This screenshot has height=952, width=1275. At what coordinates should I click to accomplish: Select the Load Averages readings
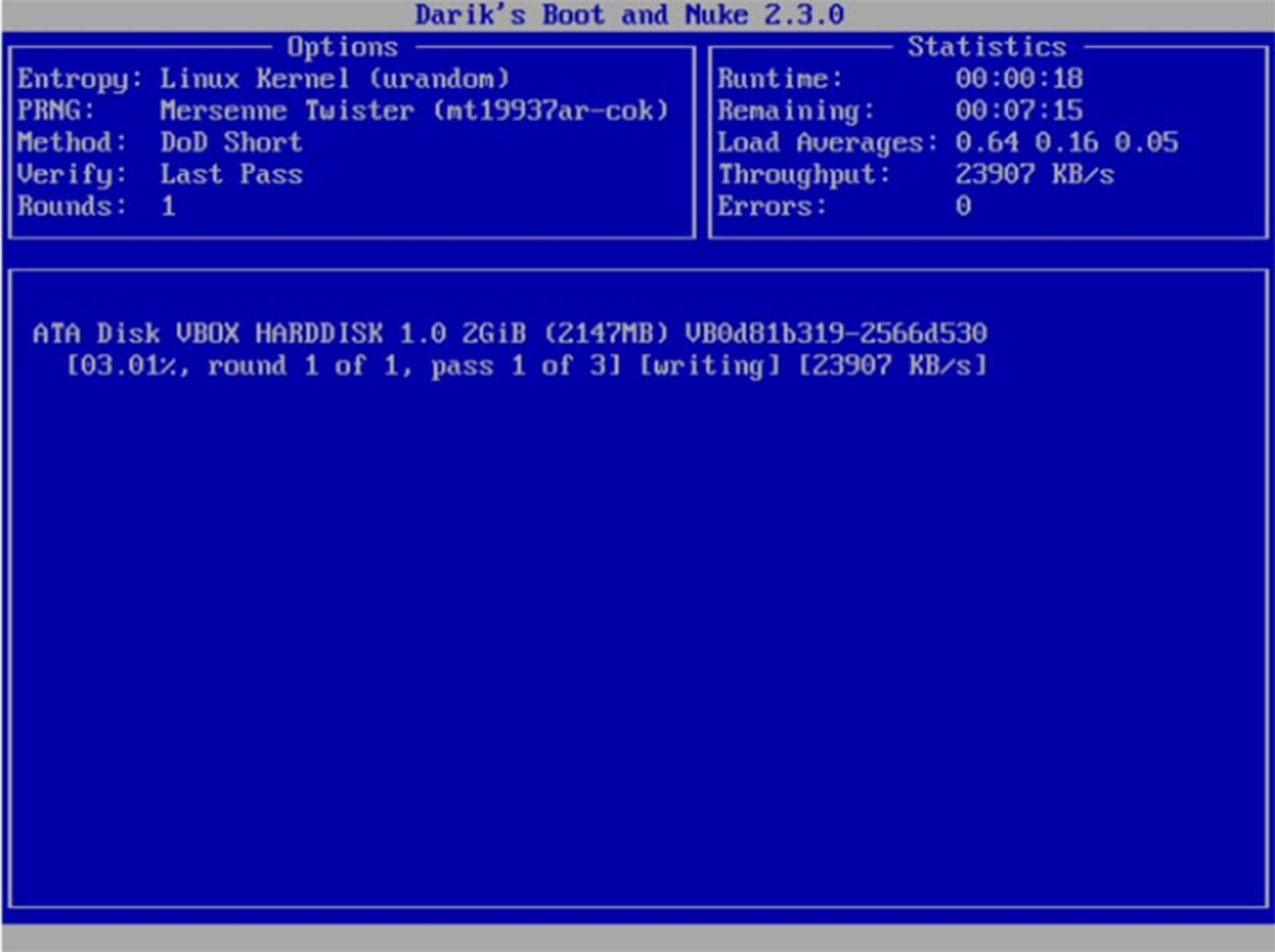(1066, 143)
